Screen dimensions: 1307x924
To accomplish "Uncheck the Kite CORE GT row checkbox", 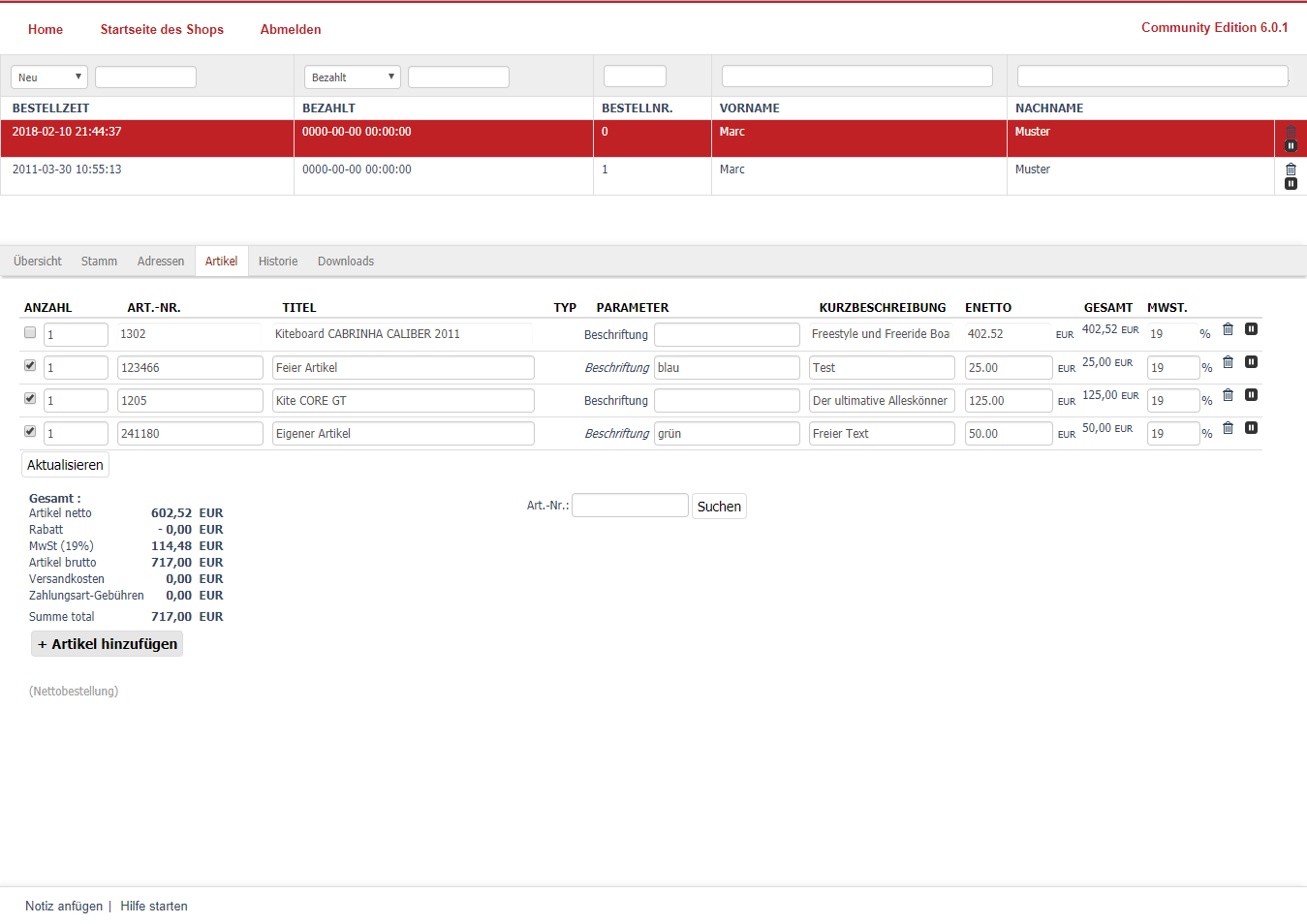I will point(30,398).
